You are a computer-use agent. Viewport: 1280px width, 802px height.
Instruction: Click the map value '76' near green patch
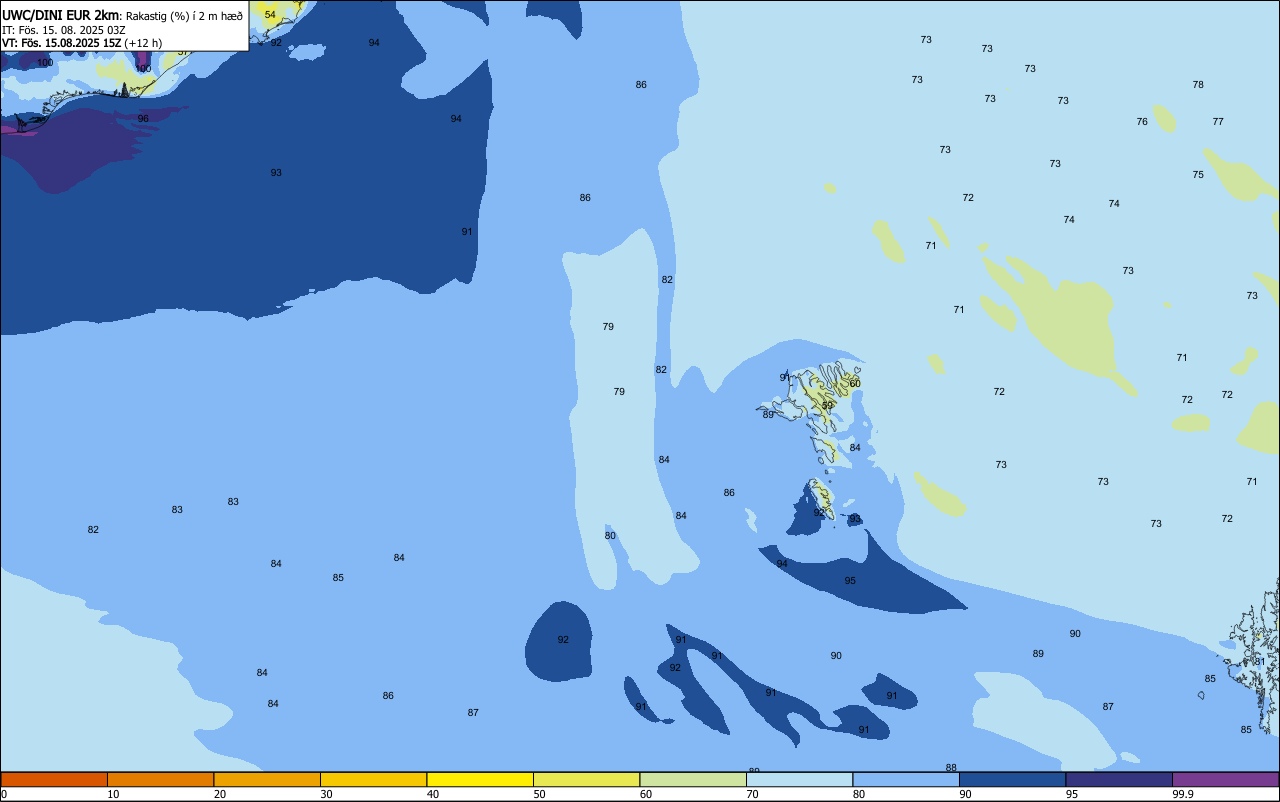click(x=1142, y=122)
